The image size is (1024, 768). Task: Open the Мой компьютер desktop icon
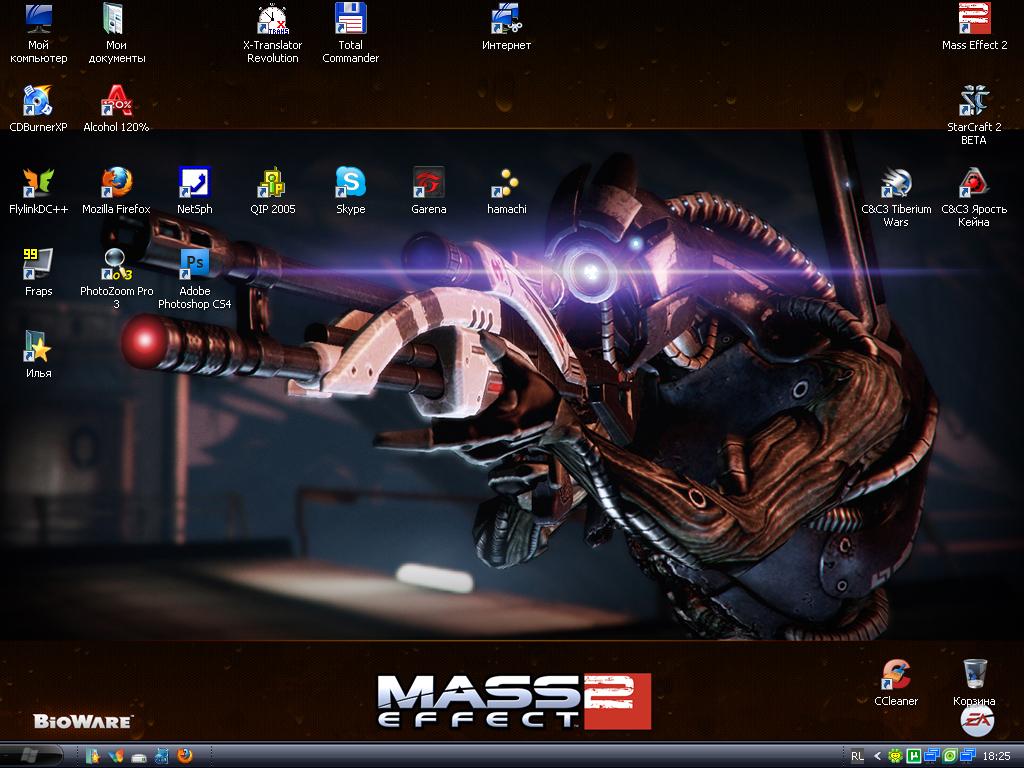[x=39, y=33]
